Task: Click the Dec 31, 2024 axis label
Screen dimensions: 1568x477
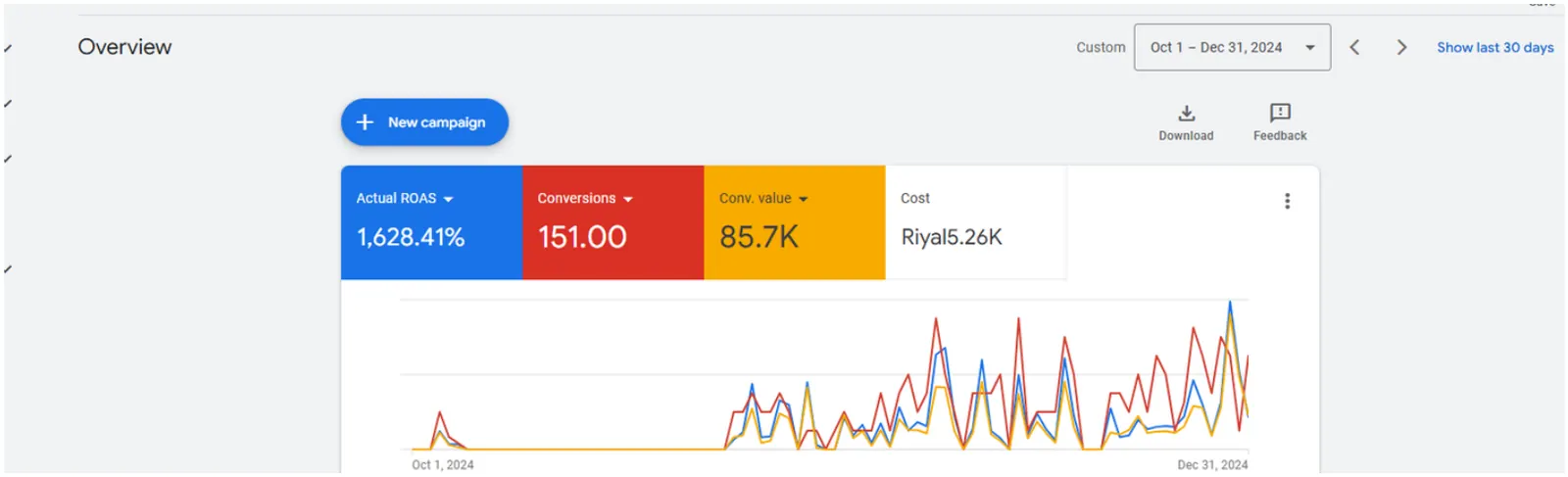Action: pyautogui.click(x=1212, y=464)
